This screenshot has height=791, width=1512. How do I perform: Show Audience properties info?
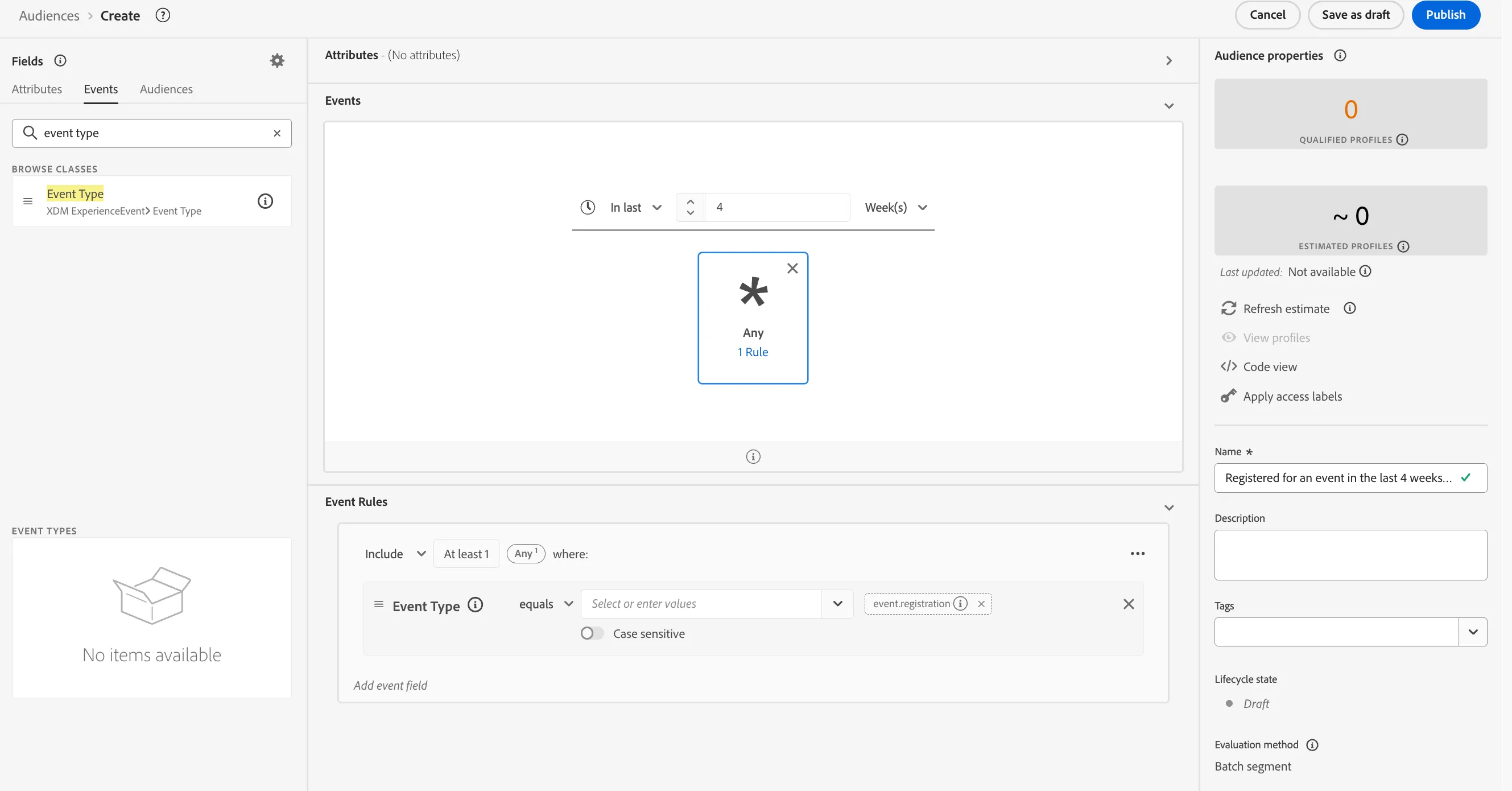tap(1340, 56)
